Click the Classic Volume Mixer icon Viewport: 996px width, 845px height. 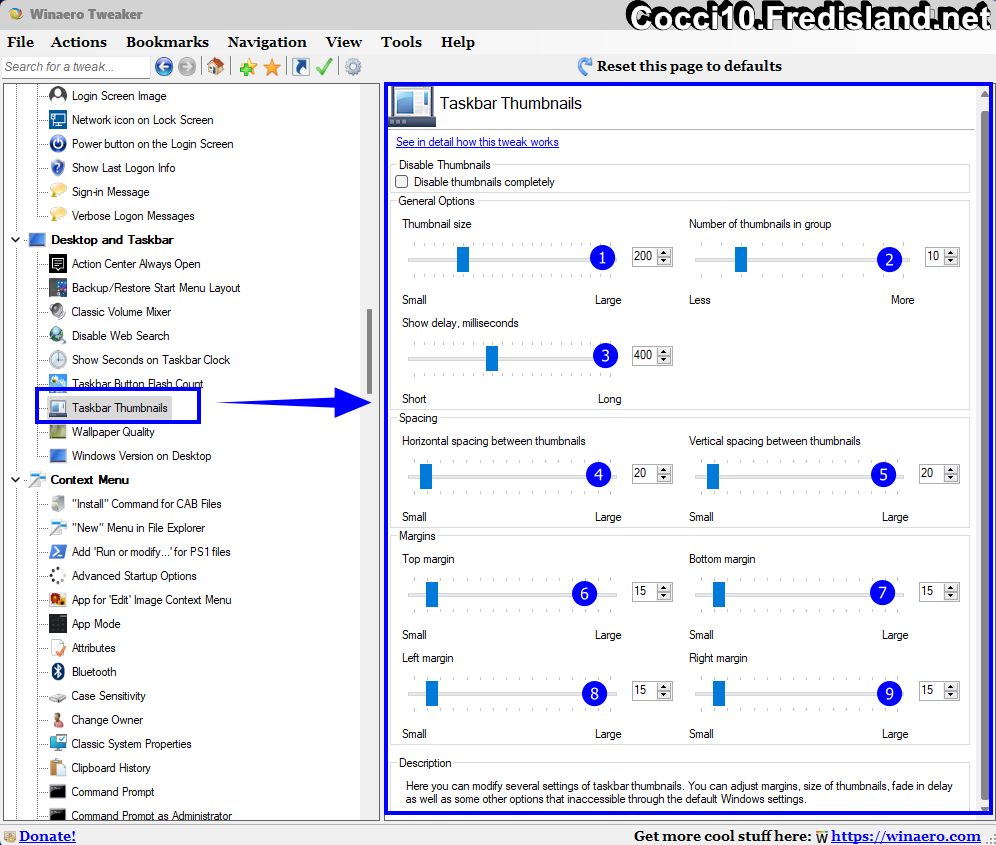click(x=58, y=311)
